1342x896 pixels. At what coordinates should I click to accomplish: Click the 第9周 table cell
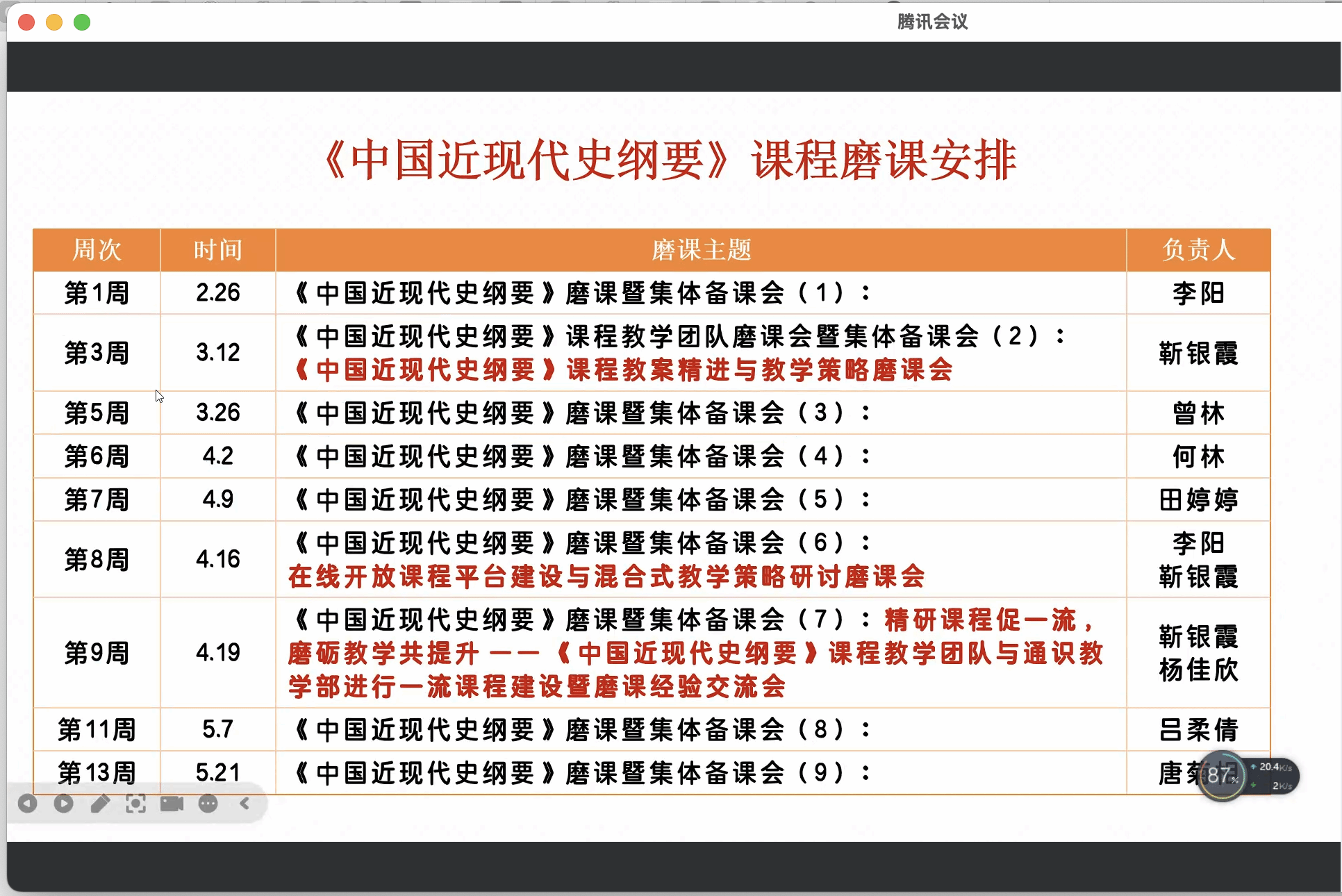[x=97, y=653]
